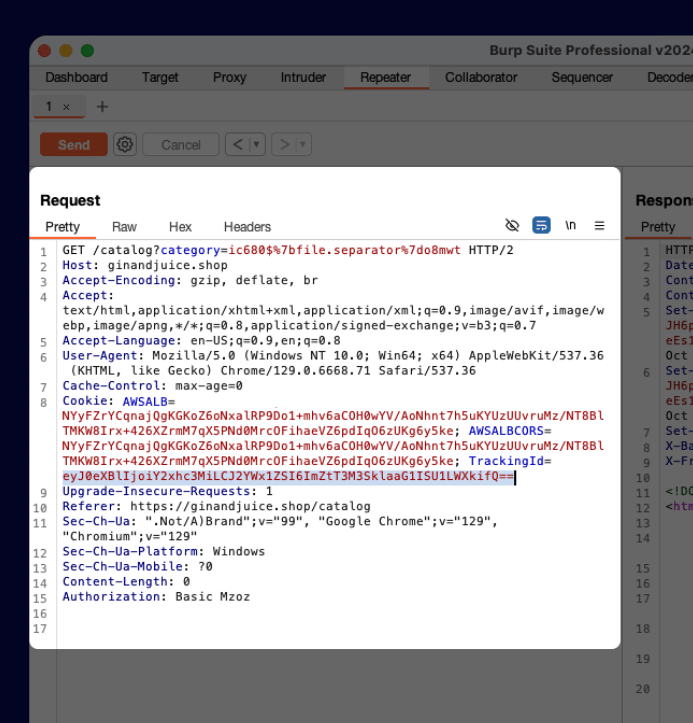Click the highlighted TrackingId cookie value

click(x=288, y=476)
